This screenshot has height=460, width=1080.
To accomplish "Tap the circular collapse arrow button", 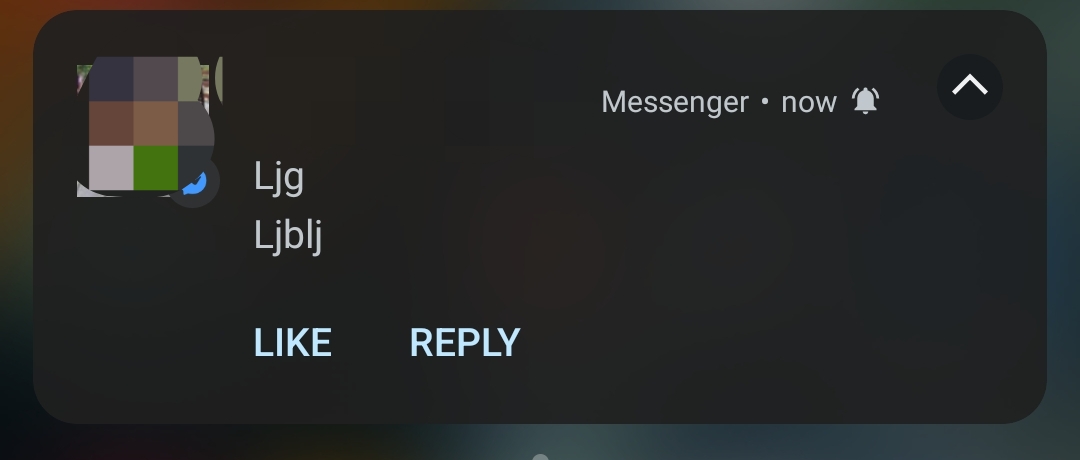I will [x=970, y=87].
